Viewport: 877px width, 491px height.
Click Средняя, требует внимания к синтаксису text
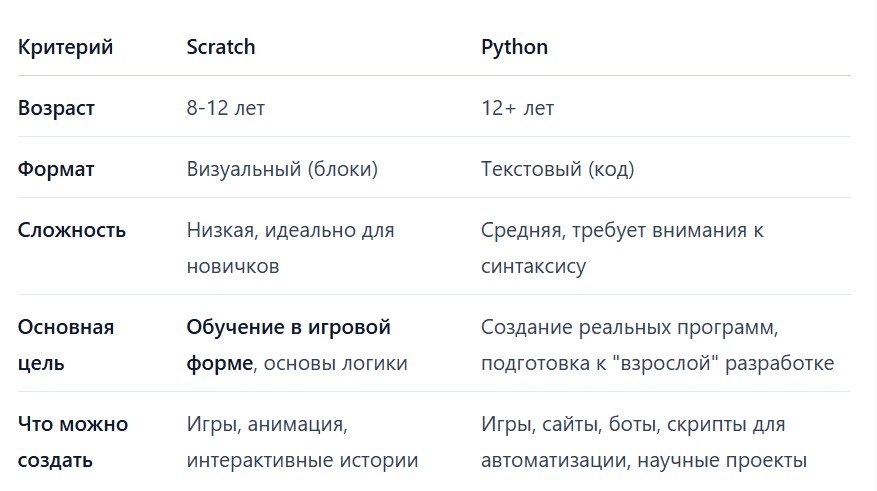point(623,248)
